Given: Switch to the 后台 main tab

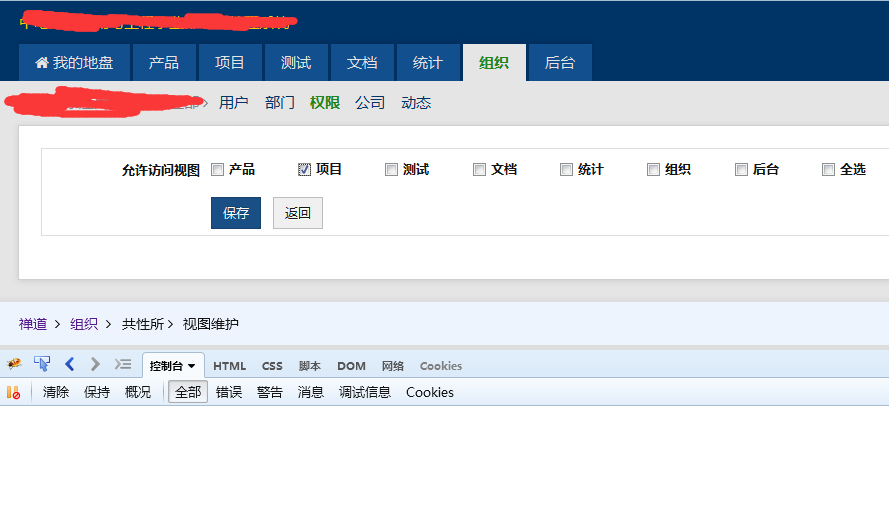Looking at the screenshot, I should pyautogui.click(x=560, y=62).
